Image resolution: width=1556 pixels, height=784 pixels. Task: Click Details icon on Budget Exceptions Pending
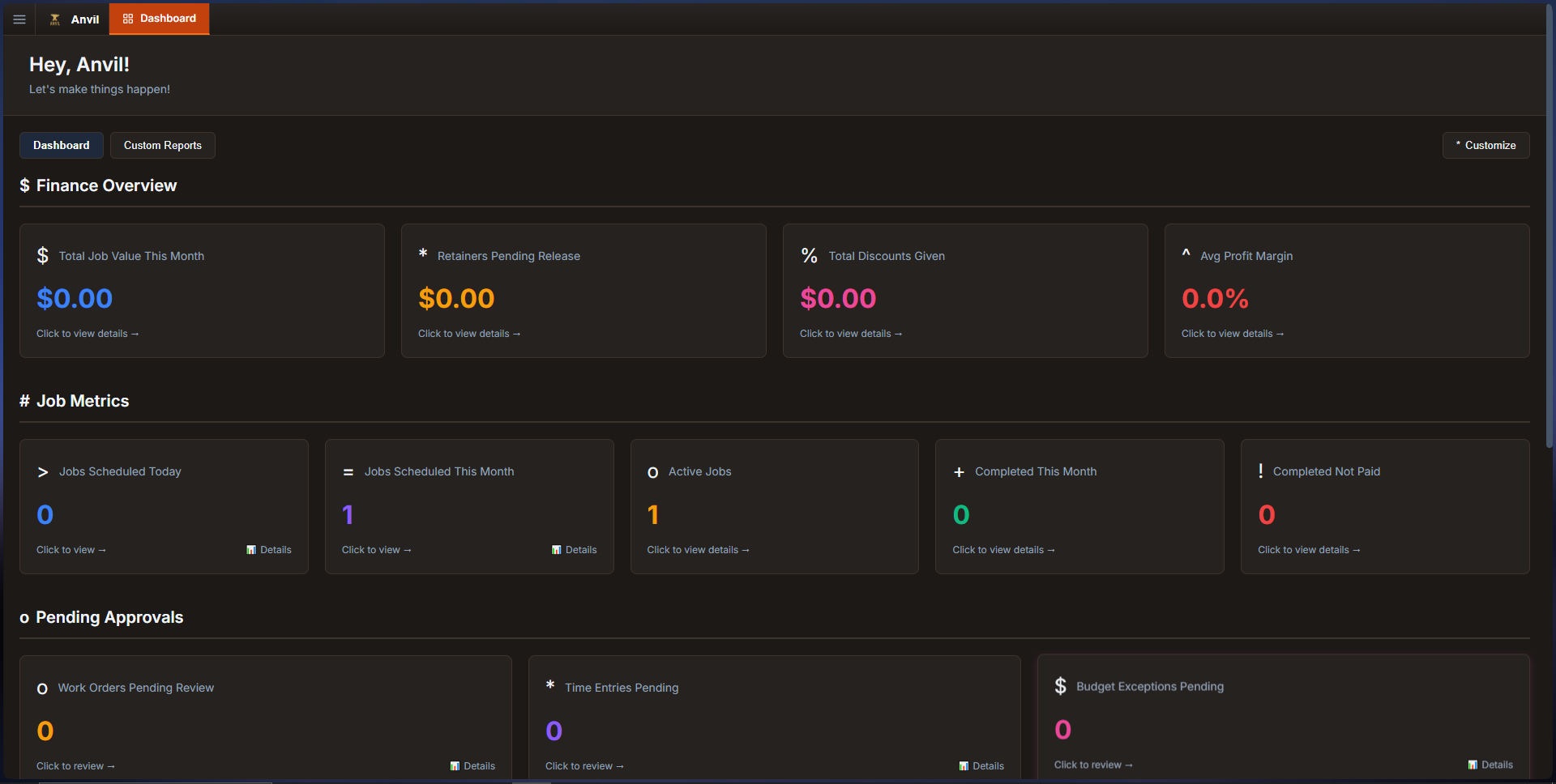click(1490, 765)
